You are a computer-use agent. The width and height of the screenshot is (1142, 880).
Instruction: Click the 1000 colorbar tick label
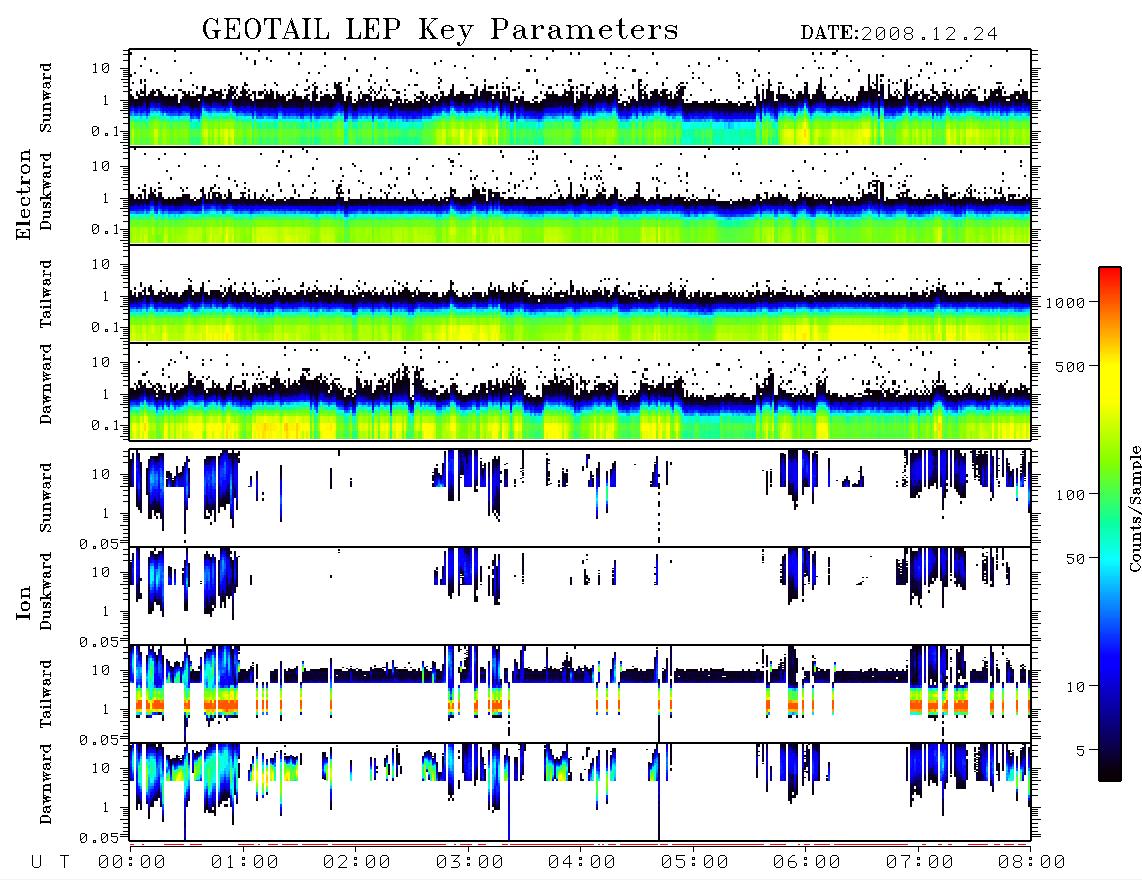(1065, 303)
